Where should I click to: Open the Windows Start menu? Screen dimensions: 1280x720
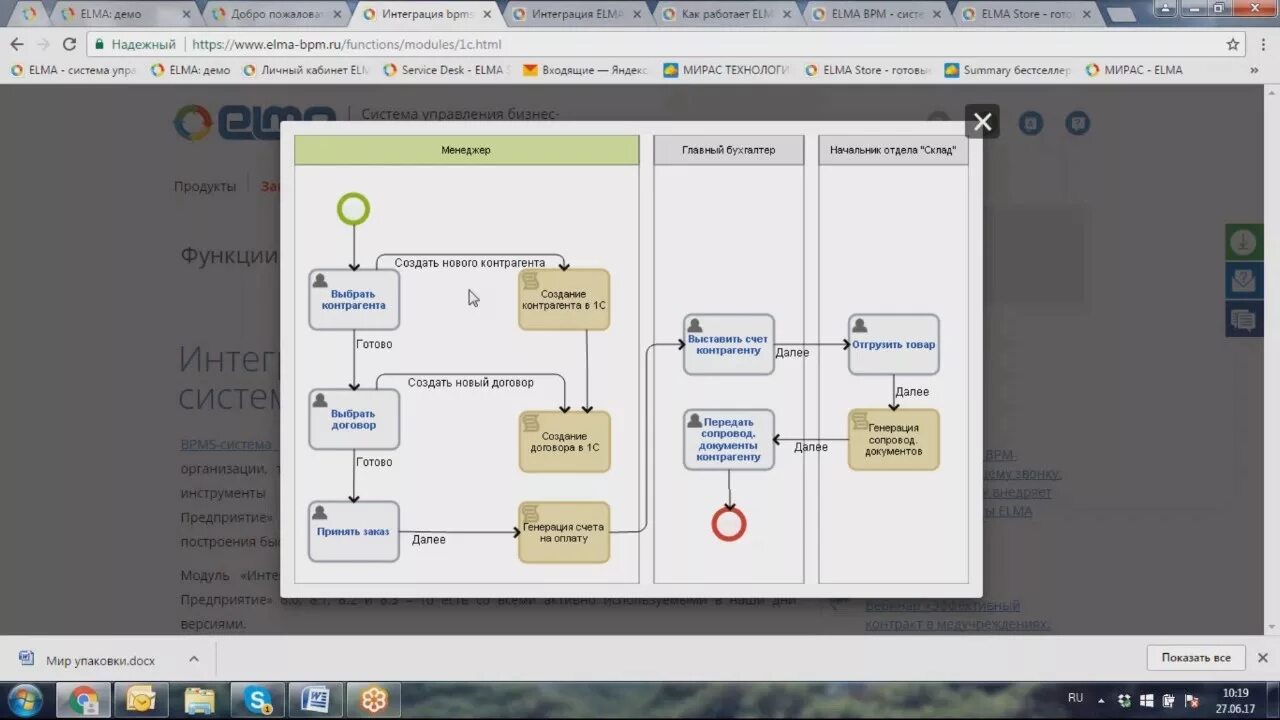(24, 699)
